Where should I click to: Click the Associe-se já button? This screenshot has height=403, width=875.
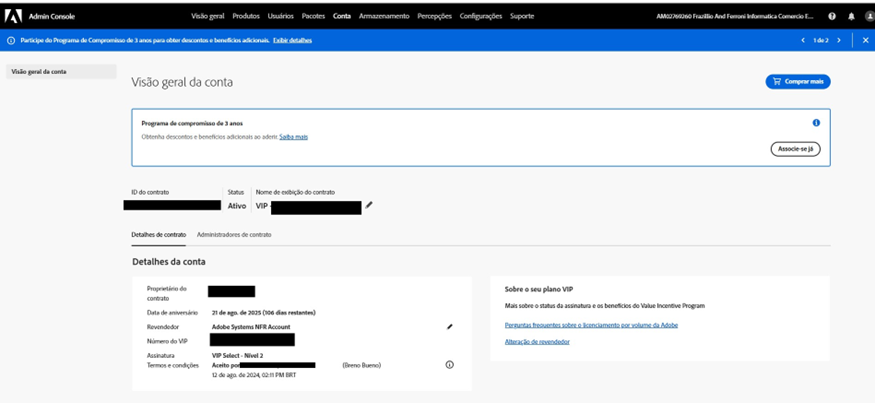[795, 149]
